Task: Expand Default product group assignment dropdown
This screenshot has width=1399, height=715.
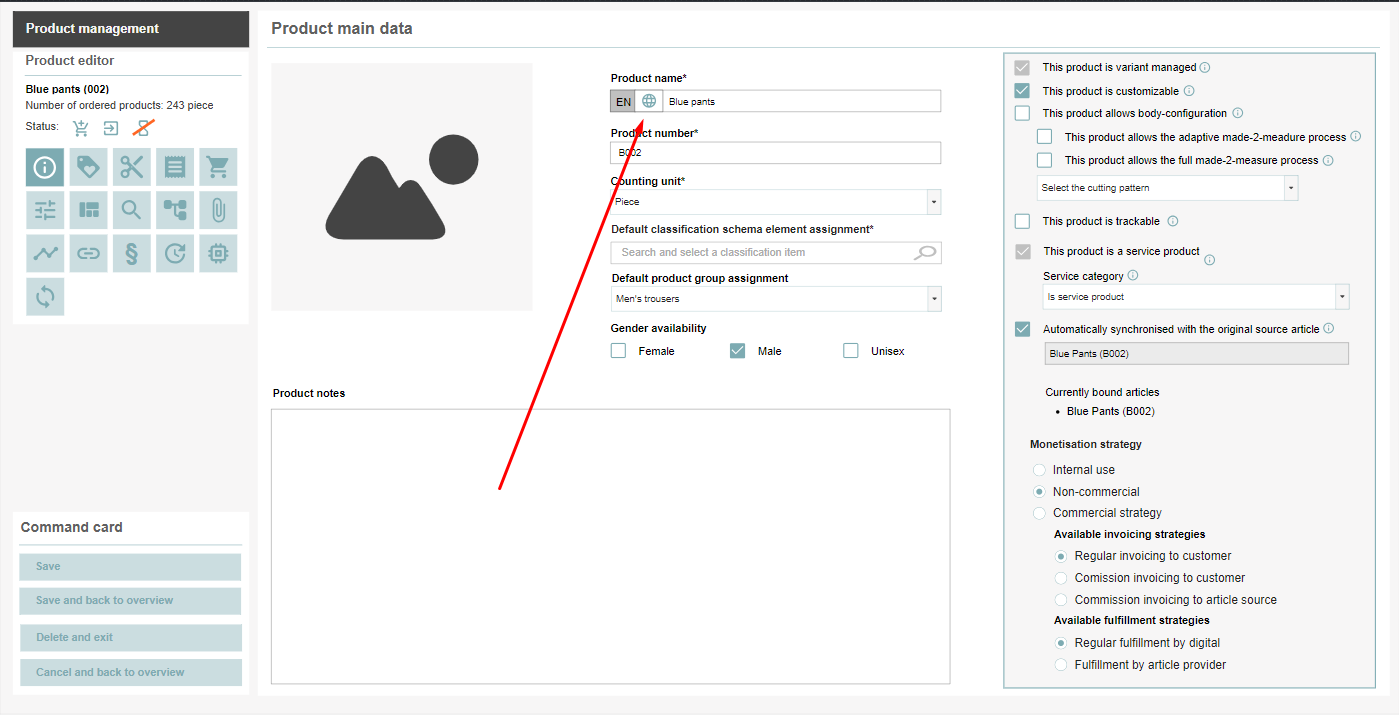Action: (776, 299)
